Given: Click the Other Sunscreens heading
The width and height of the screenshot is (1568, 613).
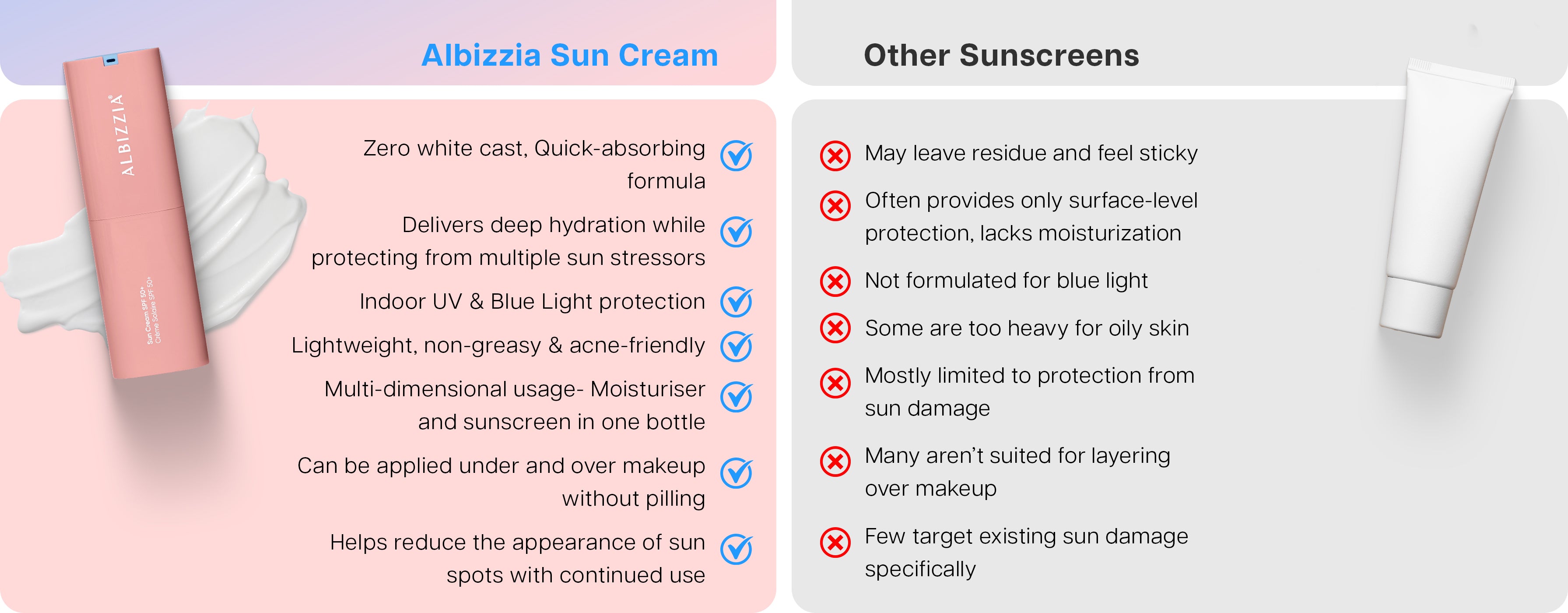Looking at the screenshot, I should click(1001, 56).
